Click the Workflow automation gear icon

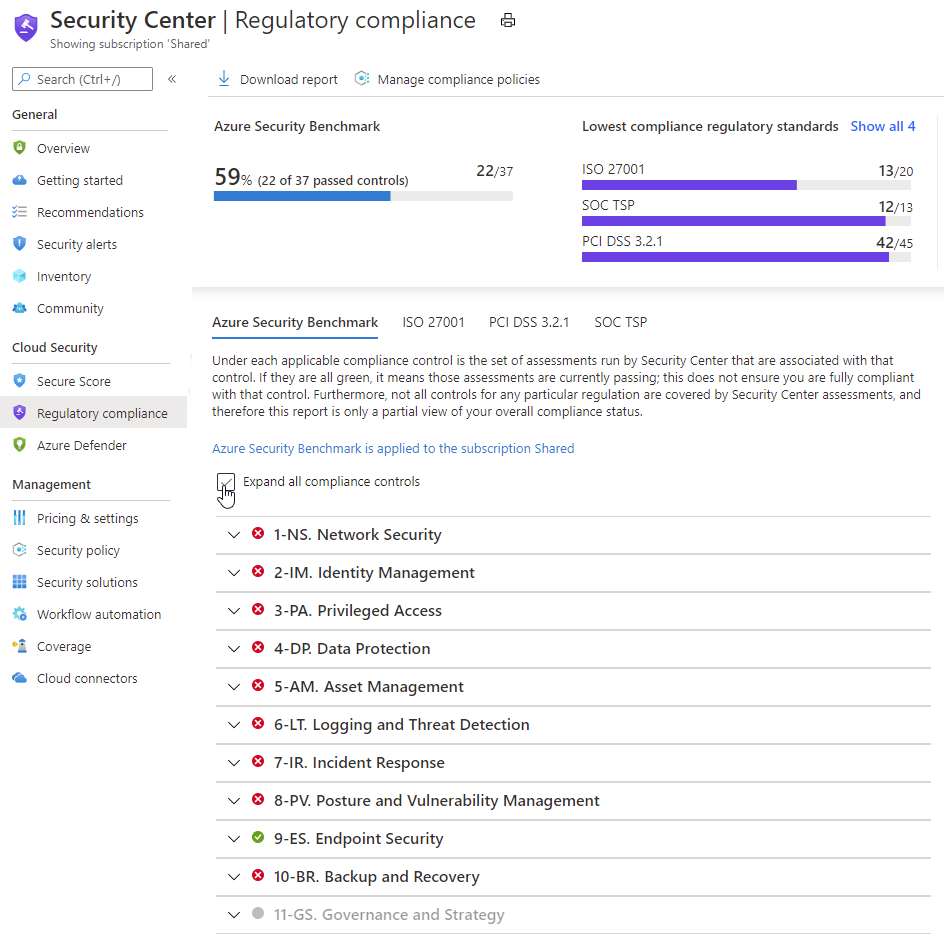click(20, 613)
